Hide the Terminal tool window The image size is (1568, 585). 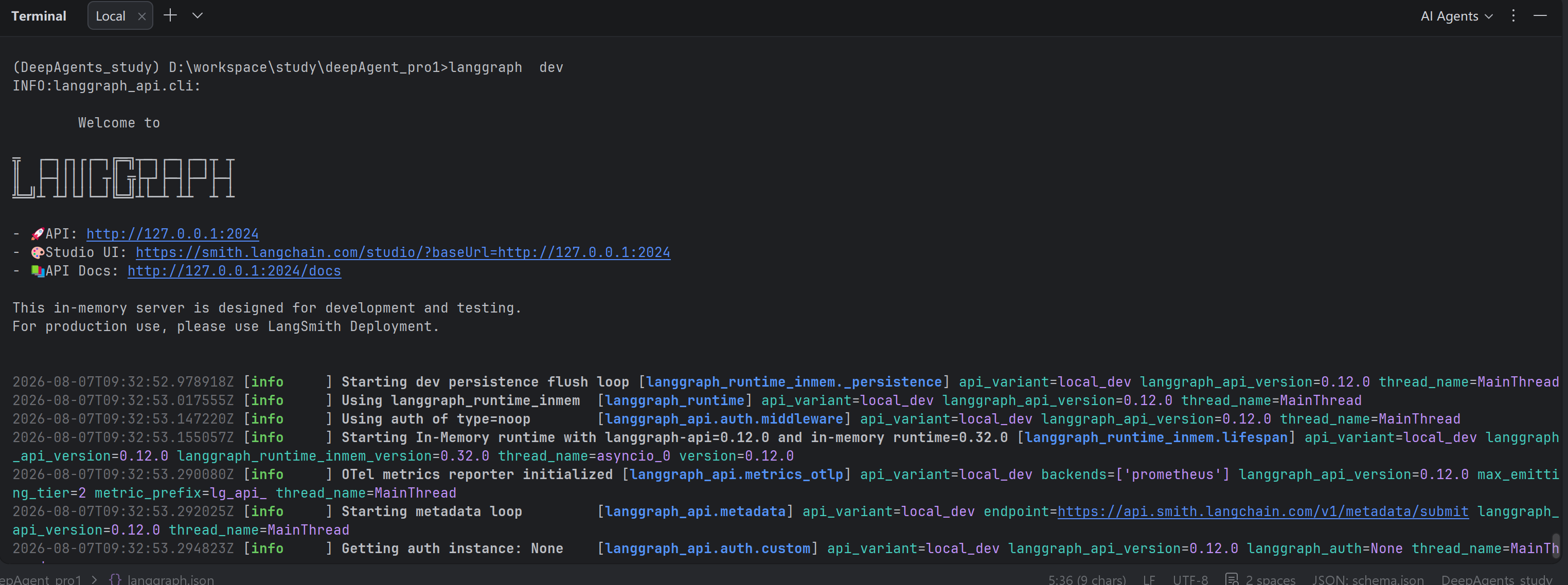1540,16
